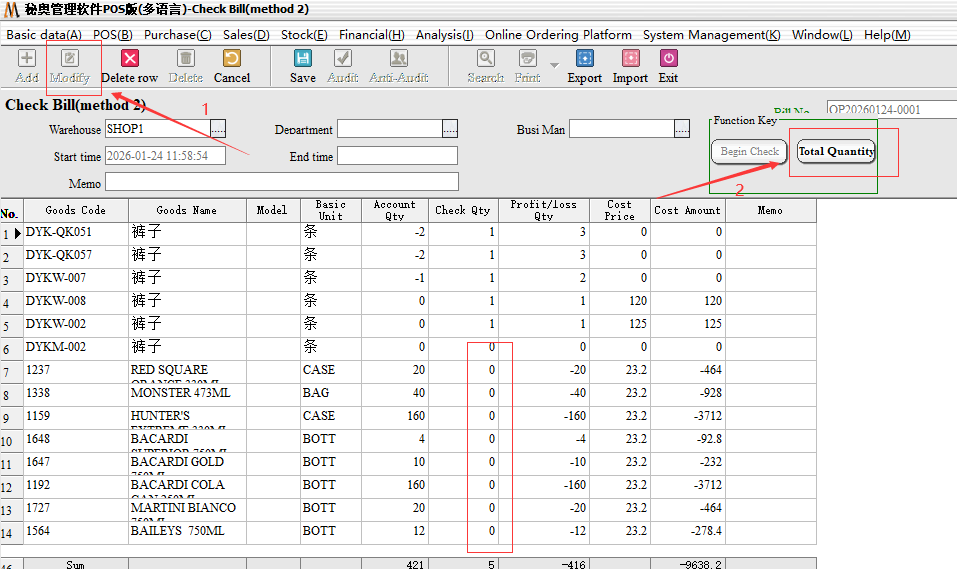
Task: Open the Stock menu
Action: [301, 34]
